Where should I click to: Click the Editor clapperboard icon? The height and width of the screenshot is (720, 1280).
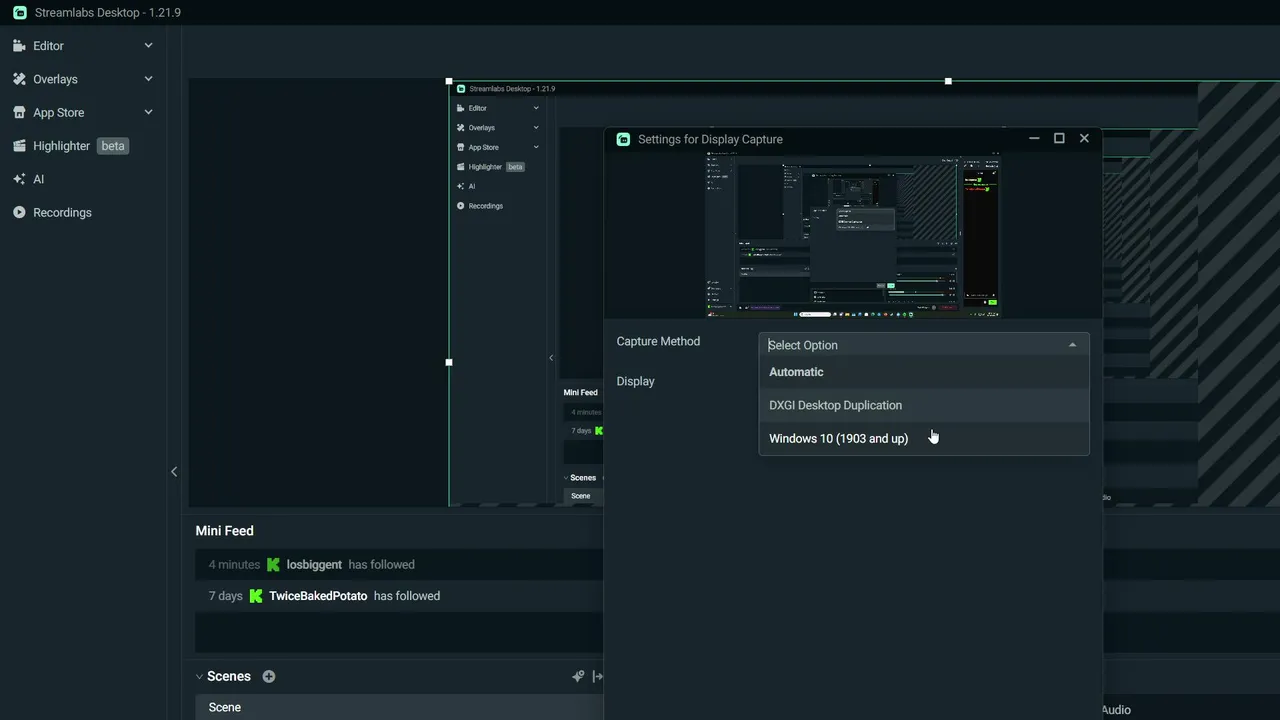pos(19,46)
